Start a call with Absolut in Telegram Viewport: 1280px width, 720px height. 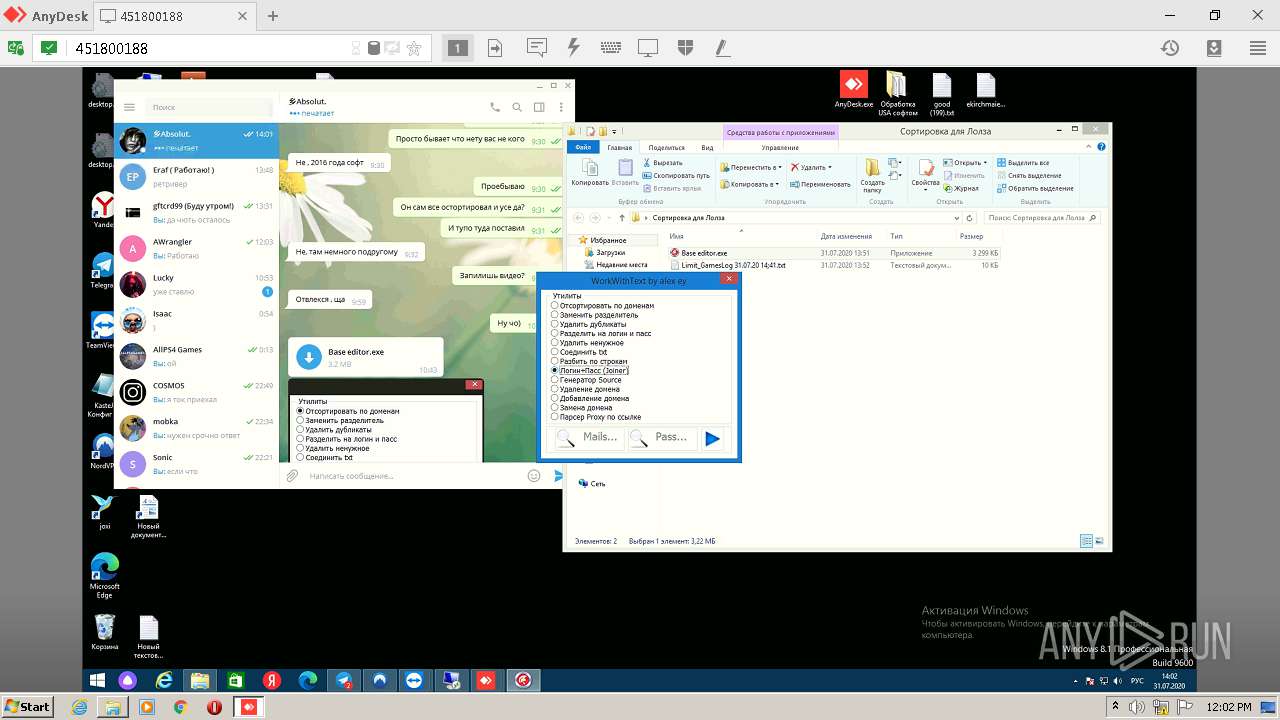495,107
